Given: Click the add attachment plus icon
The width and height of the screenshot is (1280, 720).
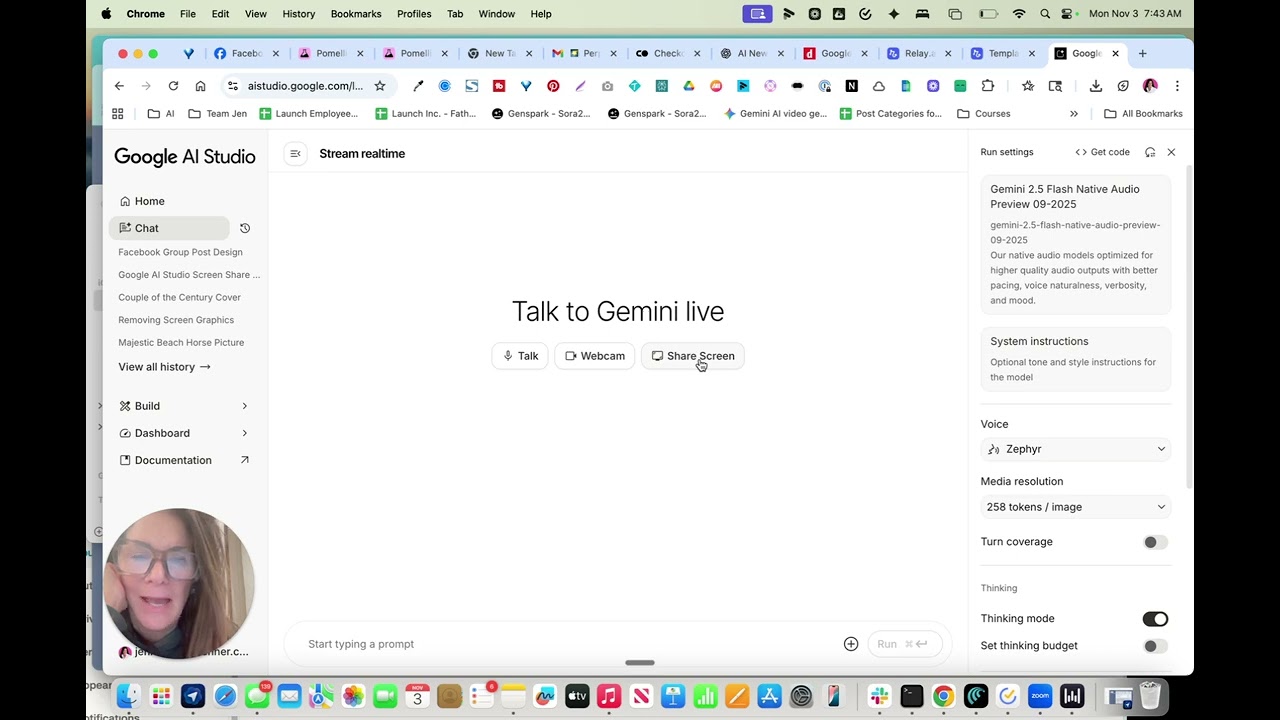Looking at the screenshot, I should 851,644.
